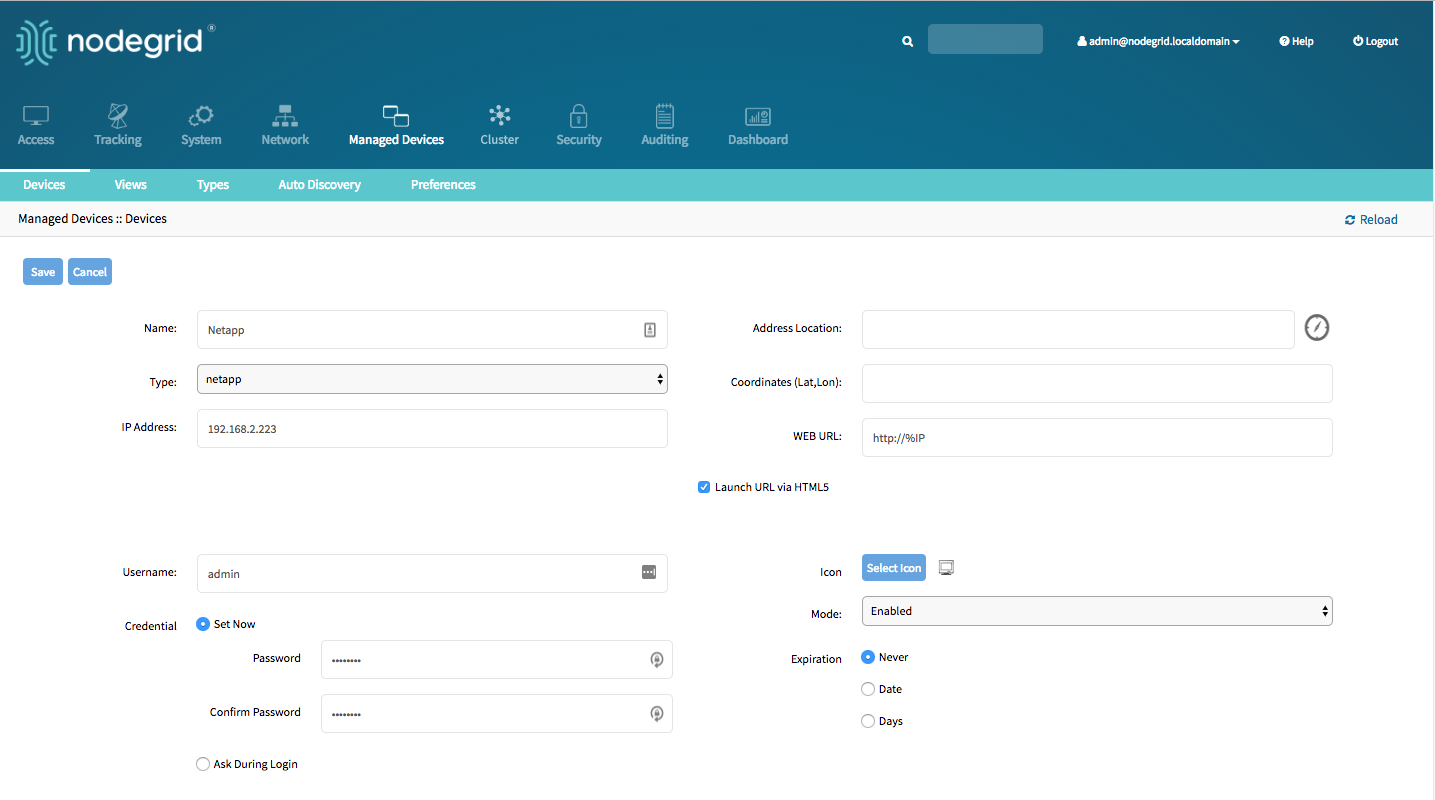Click the nodegrid logo
The image size is (1435, 800).
(115, 43)
